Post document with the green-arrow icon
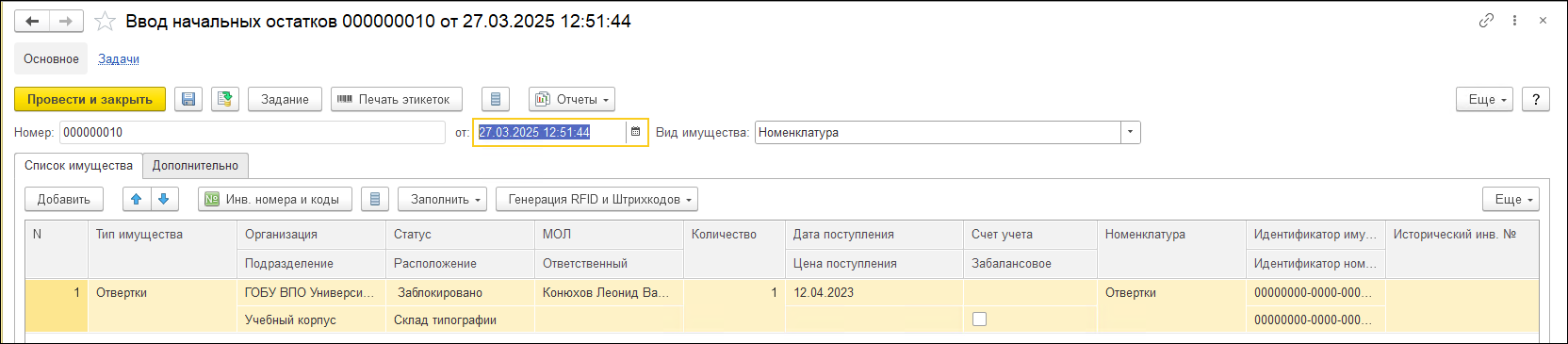 224,99
